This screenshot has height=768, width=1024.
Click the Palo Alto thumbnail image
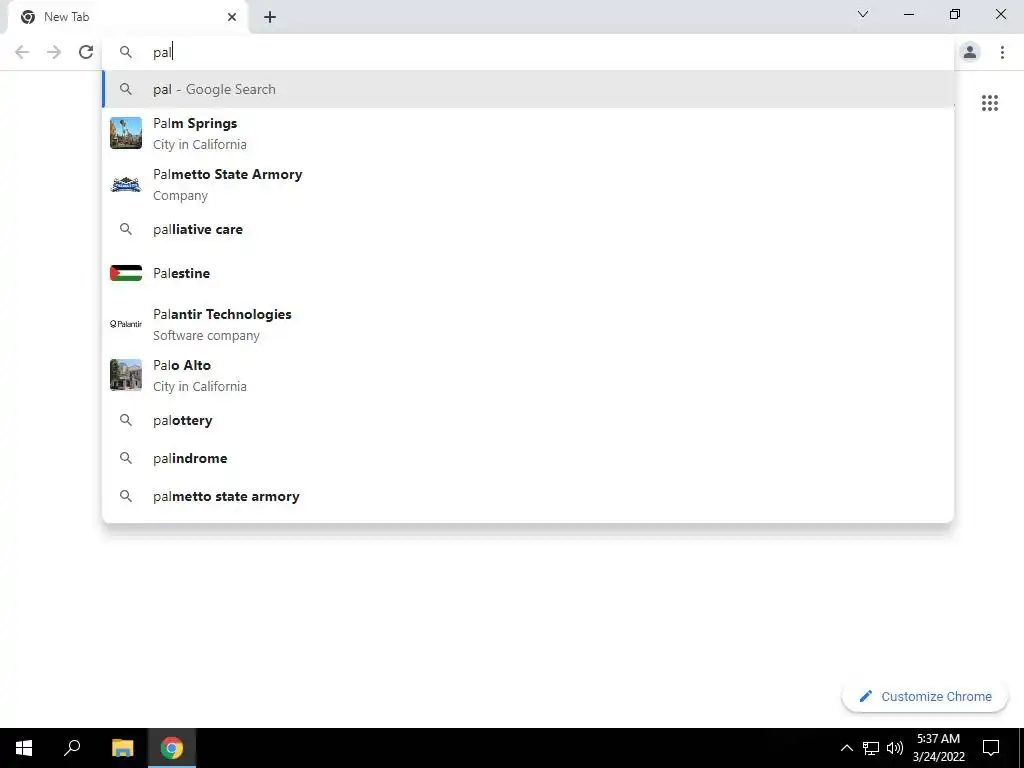[126, 375]
